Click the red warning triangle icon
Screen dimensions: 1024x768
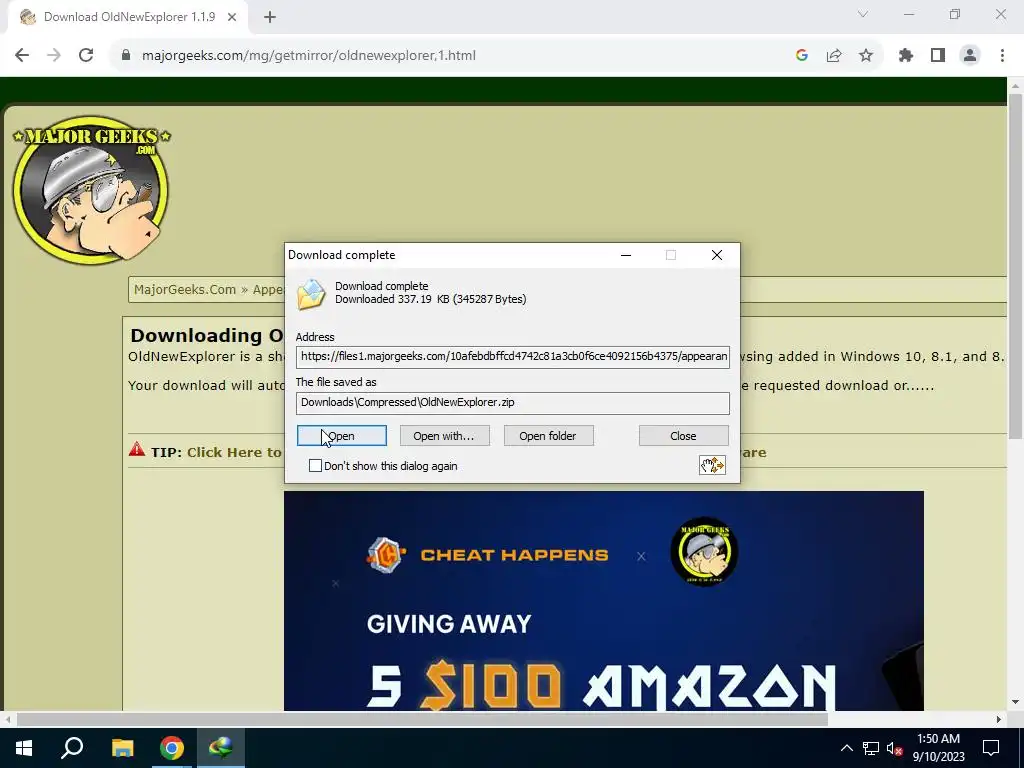coord(136,450)
